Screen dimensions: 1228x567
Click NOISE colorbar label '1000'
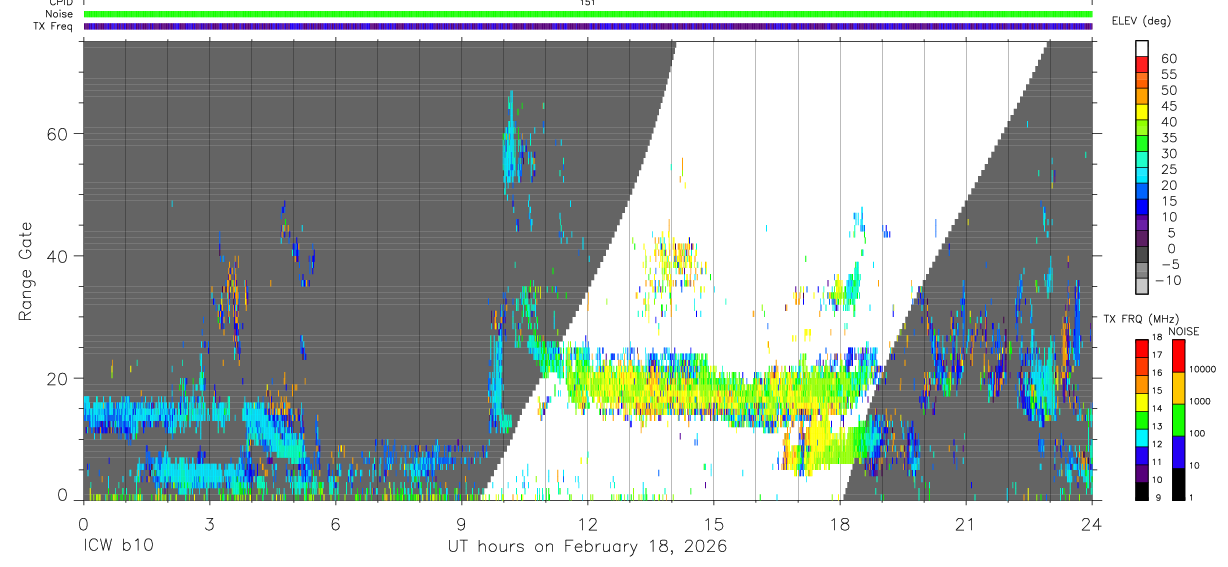[1200, 401]
